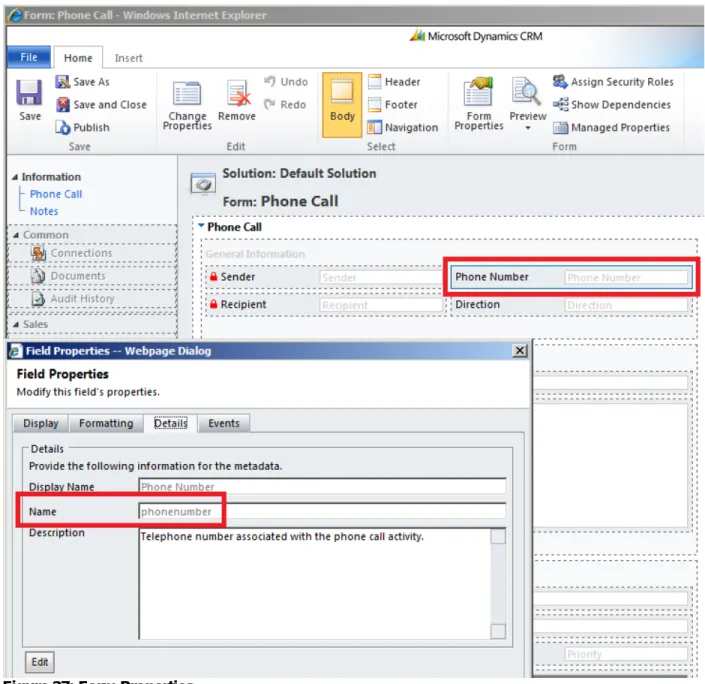The width and height of the screenshot is (705, 684).
Task: Open the Formatting tab in Field Properties
Action: pyautogui.click(x=106, y=423)
